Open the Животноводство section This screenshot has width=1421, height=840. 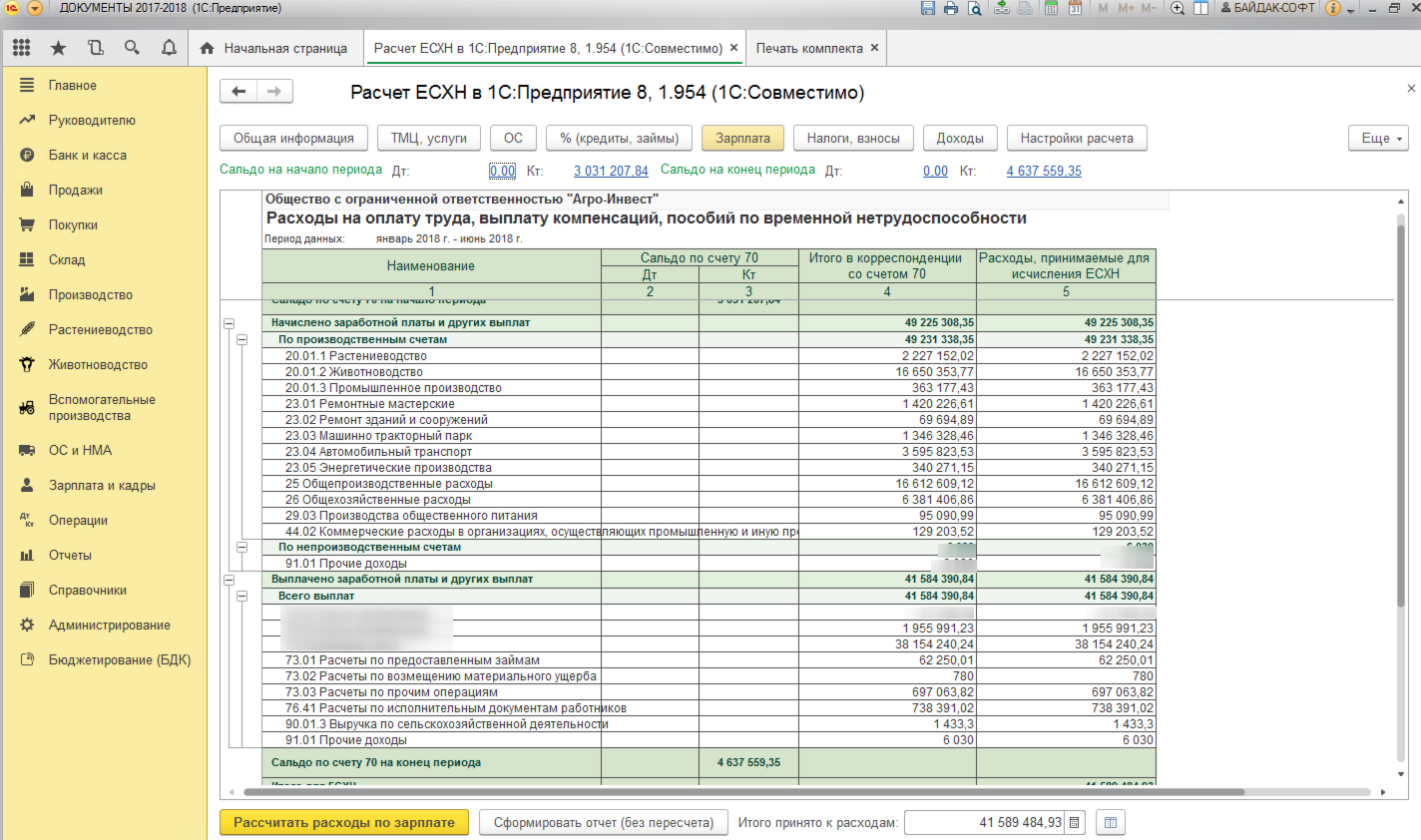[x=98, y=364]
